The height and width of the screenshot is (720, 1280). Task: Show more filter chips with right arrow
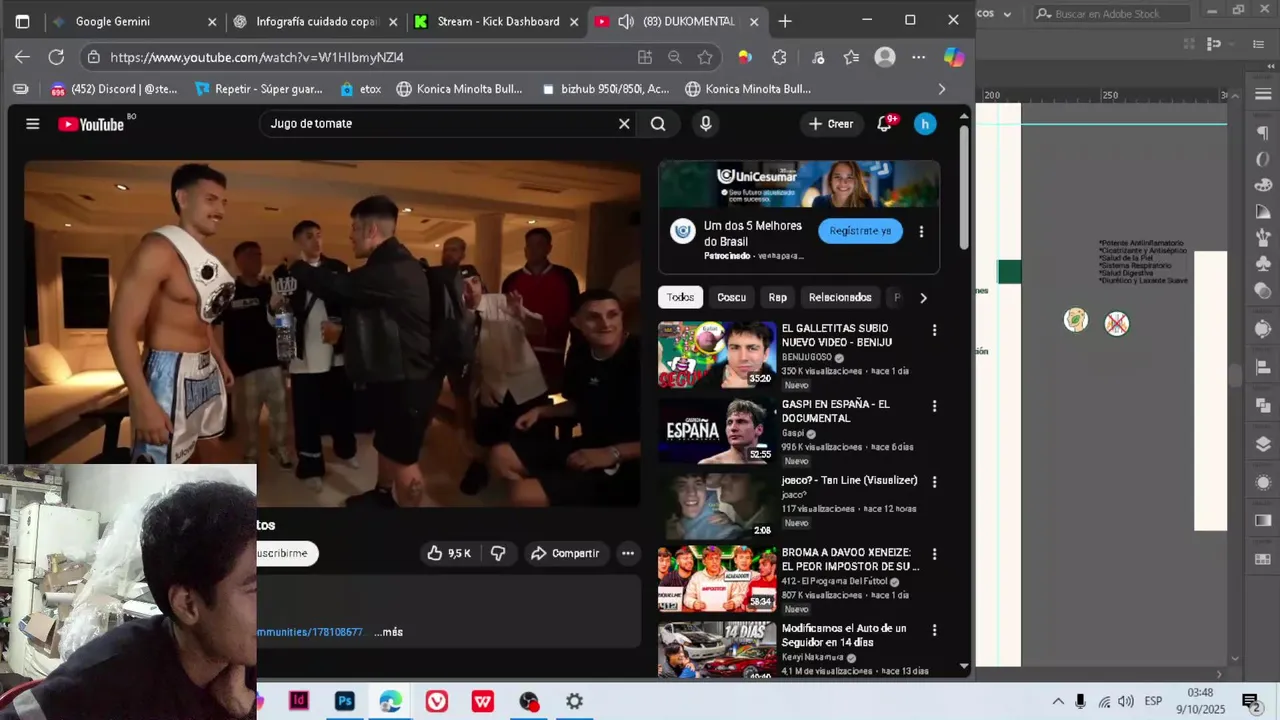(x=923, y=298)
